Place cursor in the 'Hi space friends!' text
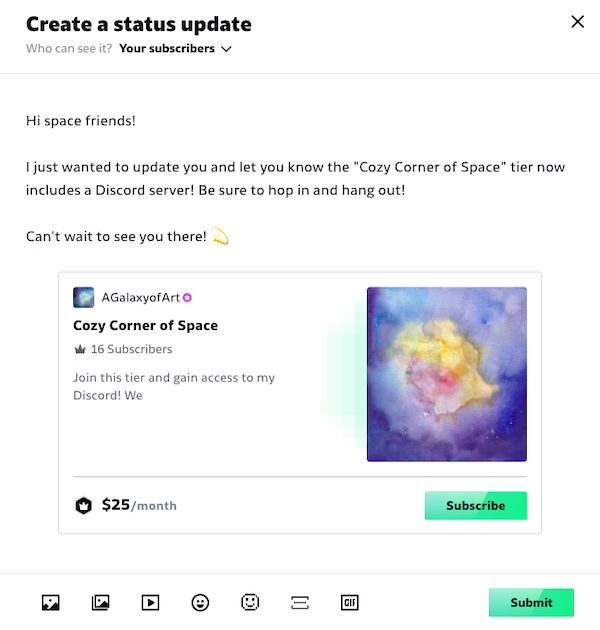The height and width of the screenshot is (630, 600). click(81, 121)
